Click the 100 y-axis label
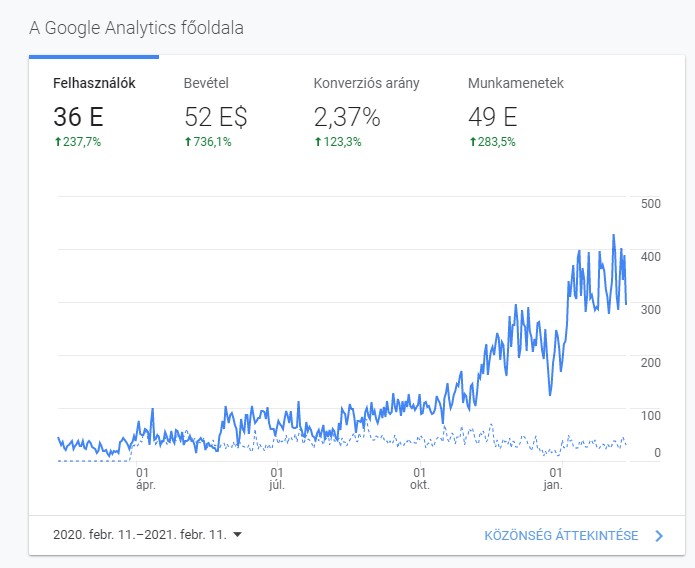695x568 pixels. [x=651, y=415]
